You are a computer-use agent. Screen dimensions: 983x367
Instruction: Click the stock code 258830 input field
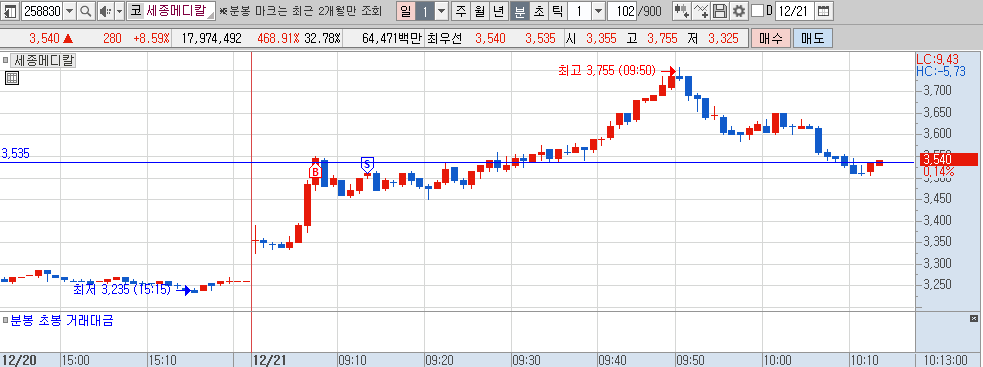click(42, 11)
